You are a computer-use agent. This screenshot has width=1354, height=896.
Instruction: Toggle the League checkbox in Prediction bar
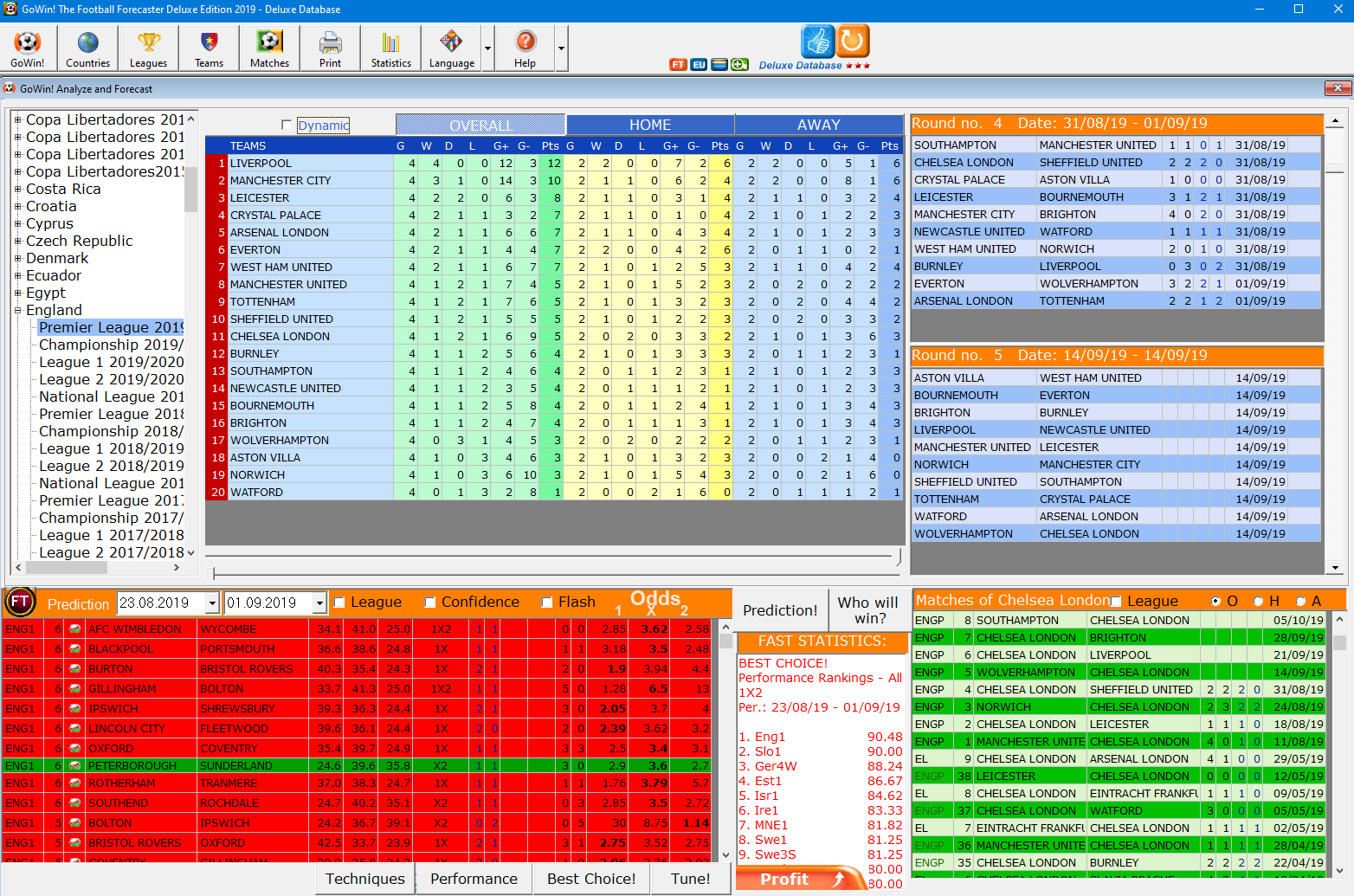point(339,603)
